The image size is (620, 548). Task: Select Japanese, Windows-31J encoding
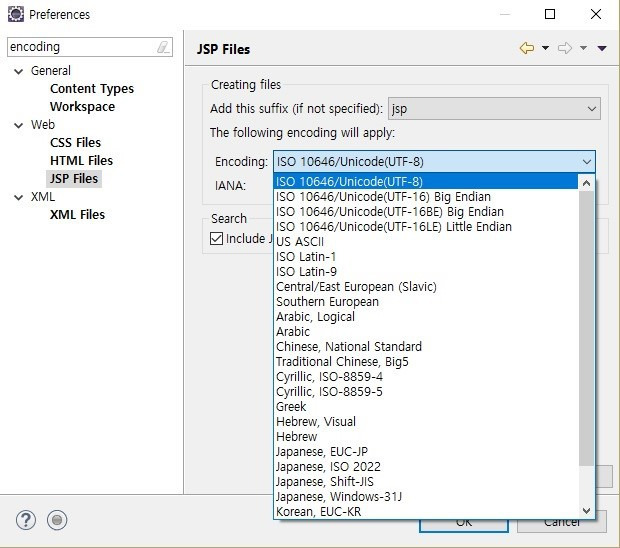click(x=426, y=497)
